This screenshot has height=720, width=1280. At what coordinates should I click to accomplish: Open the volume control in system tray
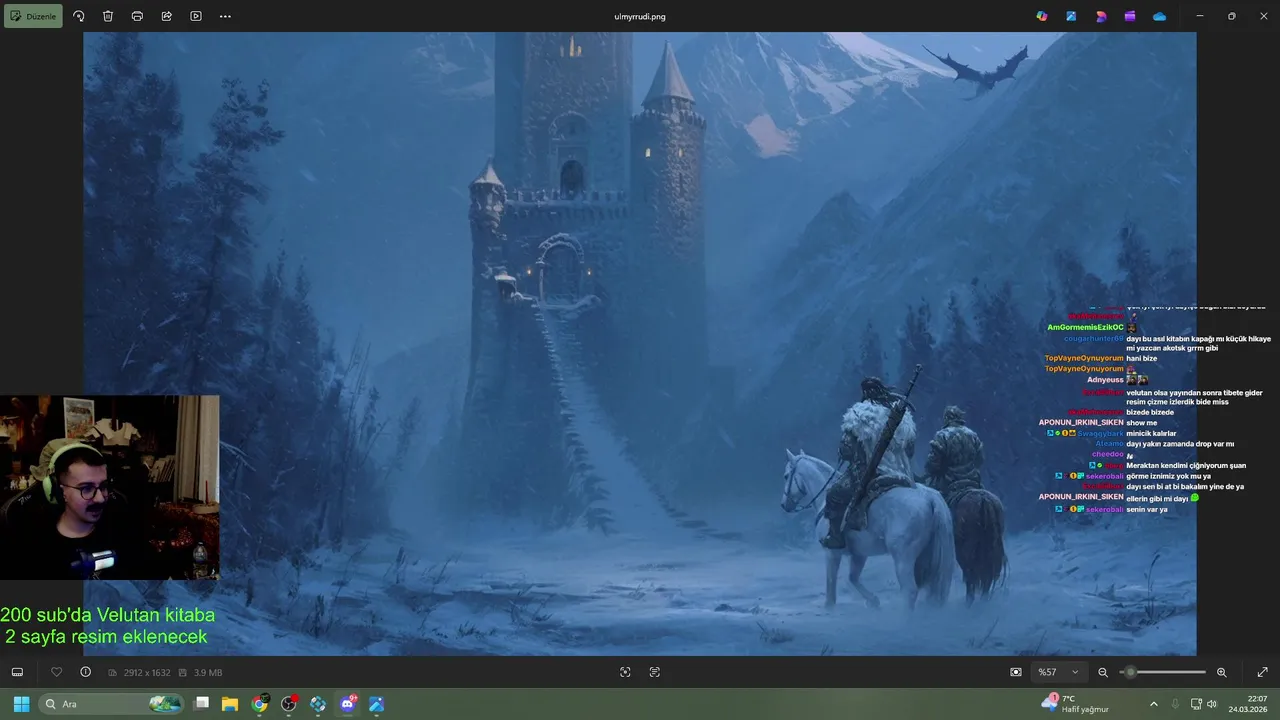pos(1212,704)
